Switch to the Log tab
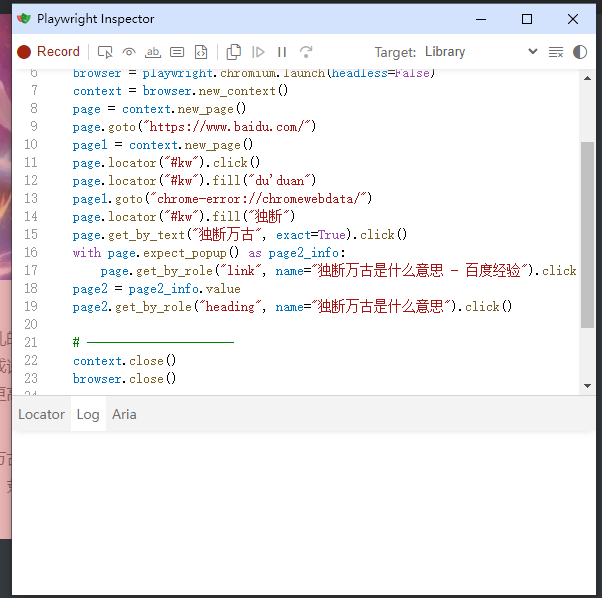 point(88,414)
